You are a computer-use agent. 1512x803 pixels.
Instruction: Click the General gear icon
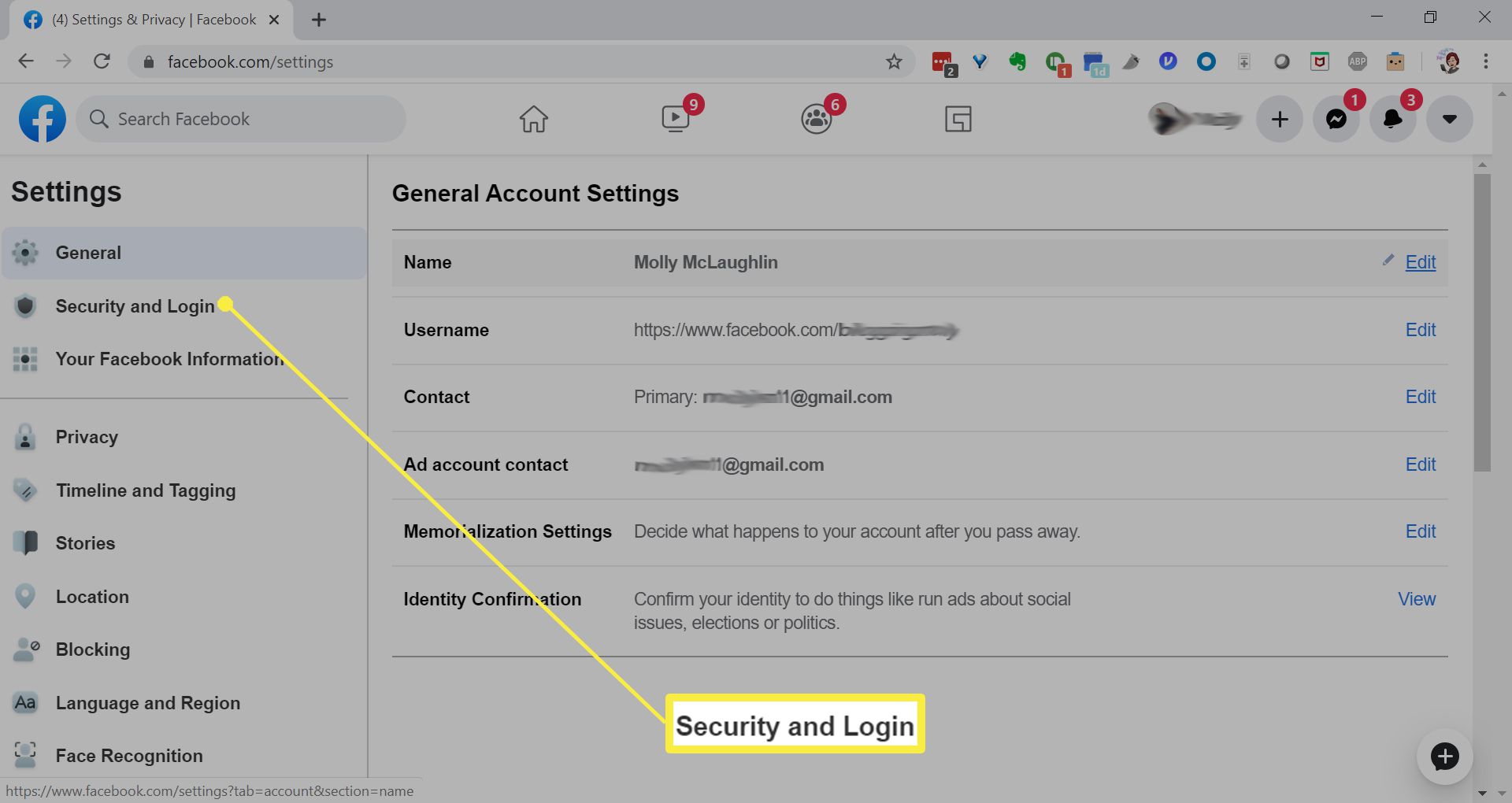(x=25, y=253)
